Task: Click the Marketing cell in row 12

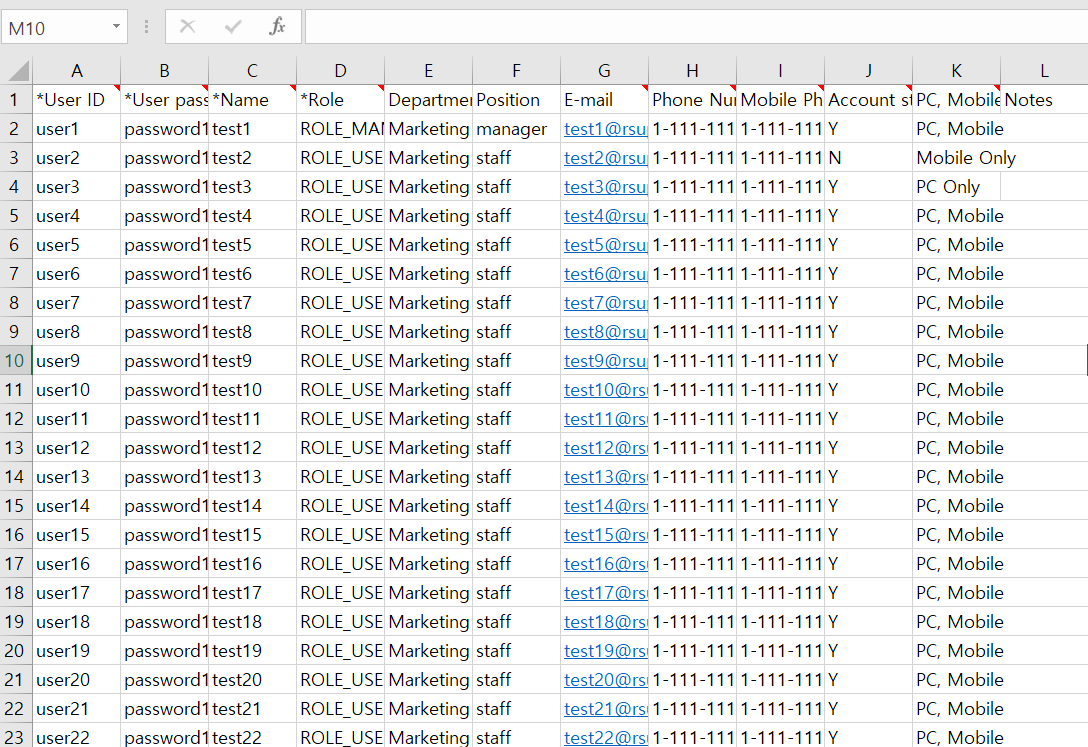Action: [428, 419]
